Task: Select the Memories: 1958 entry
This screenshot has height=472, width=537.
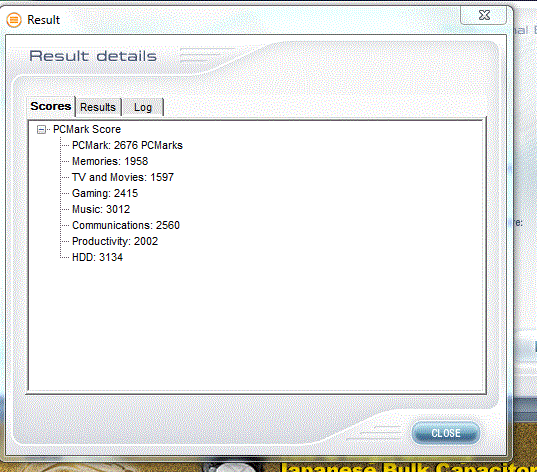Action: click(x=110, y=161)
